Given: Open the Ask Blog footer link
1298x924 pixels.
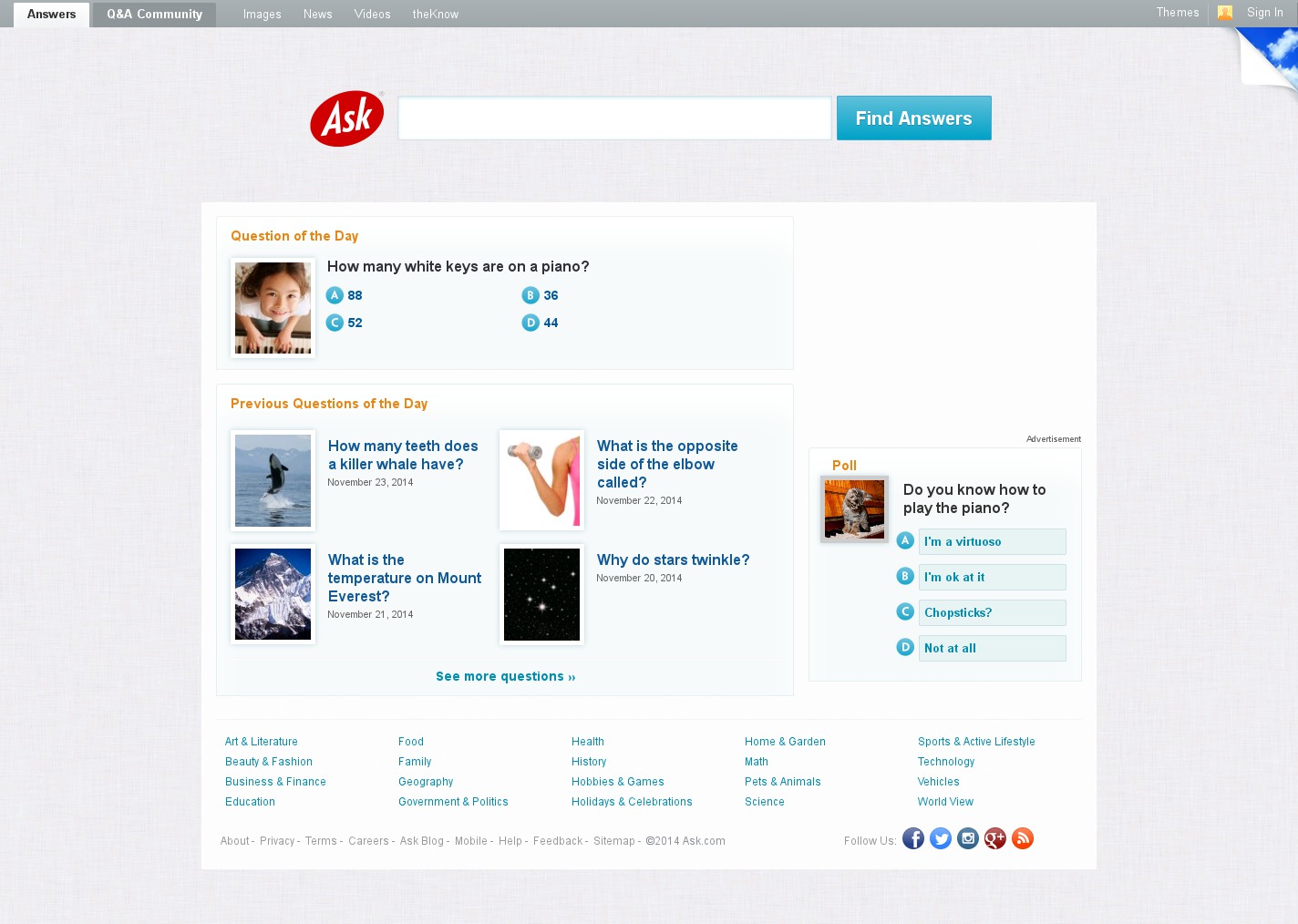Looking at the screenshot, I should click(x=422, y=841).
